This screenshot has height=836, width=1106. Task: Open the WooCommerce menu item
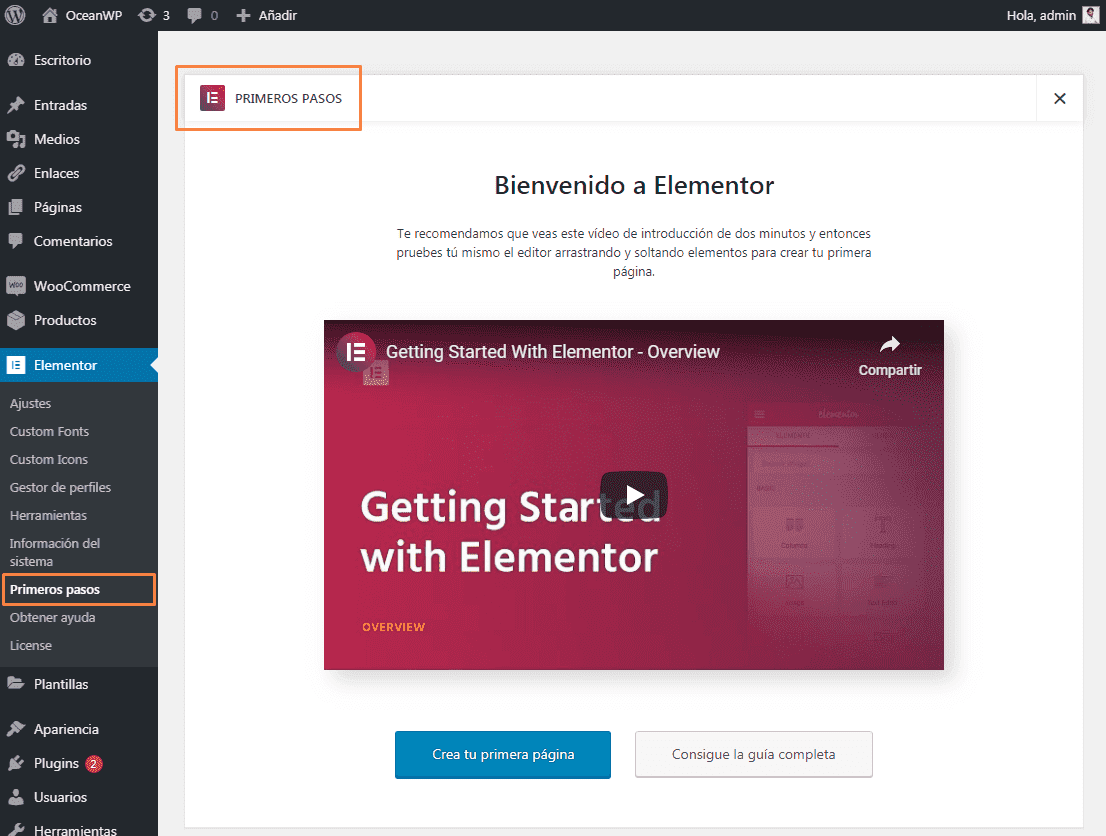click(x=82, y=286)
